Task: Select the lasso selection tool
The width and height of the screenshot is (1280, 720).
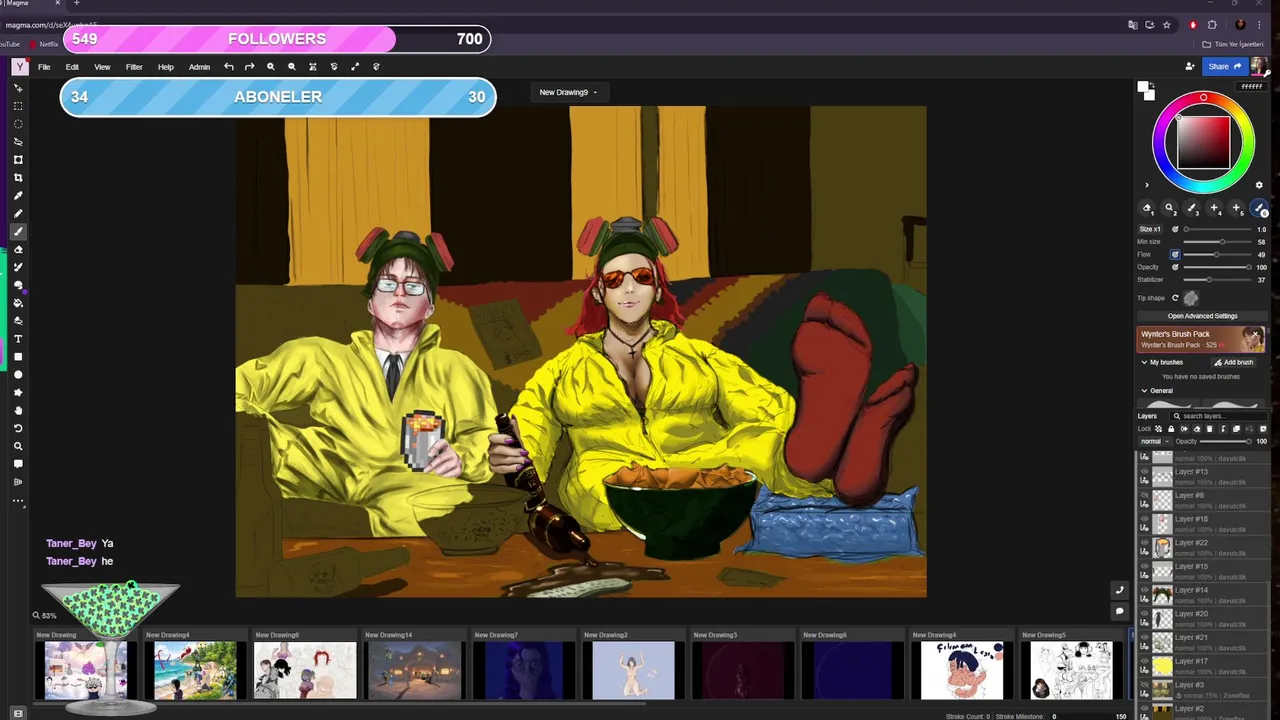Action: point(18,142)
